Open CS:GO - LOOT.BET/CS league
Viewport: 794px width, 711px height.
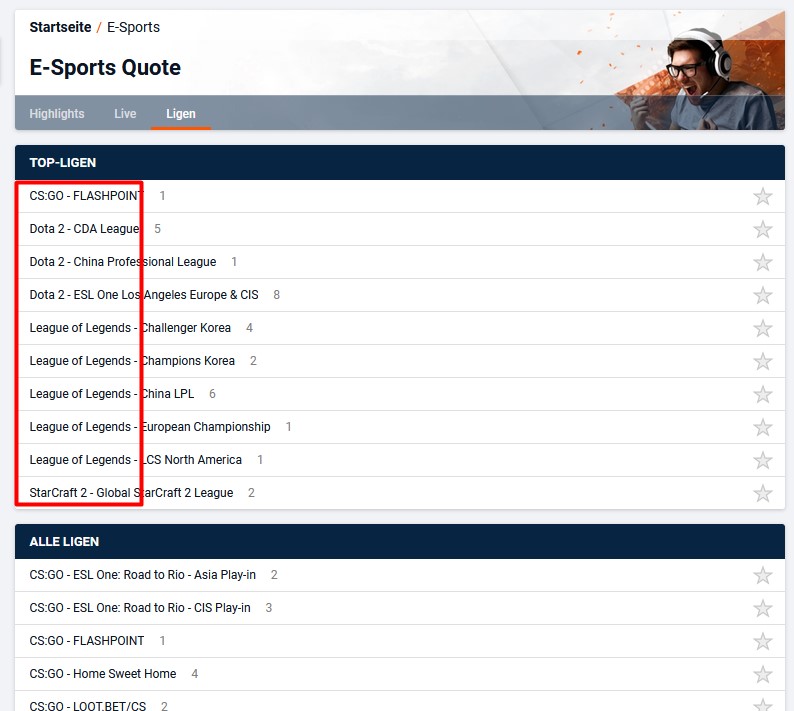[x=88, y=706]
